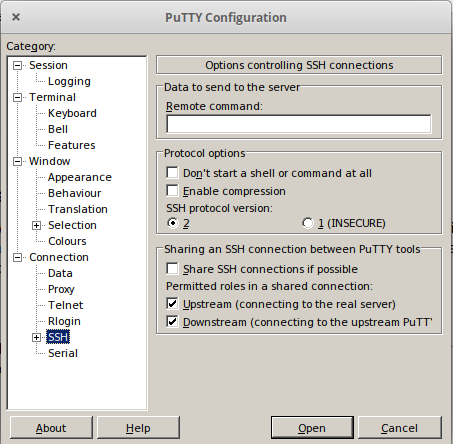Select SSH protocol version 2
Image resolution: width=453 pixels, height=444 pixels.
[173, 223]
